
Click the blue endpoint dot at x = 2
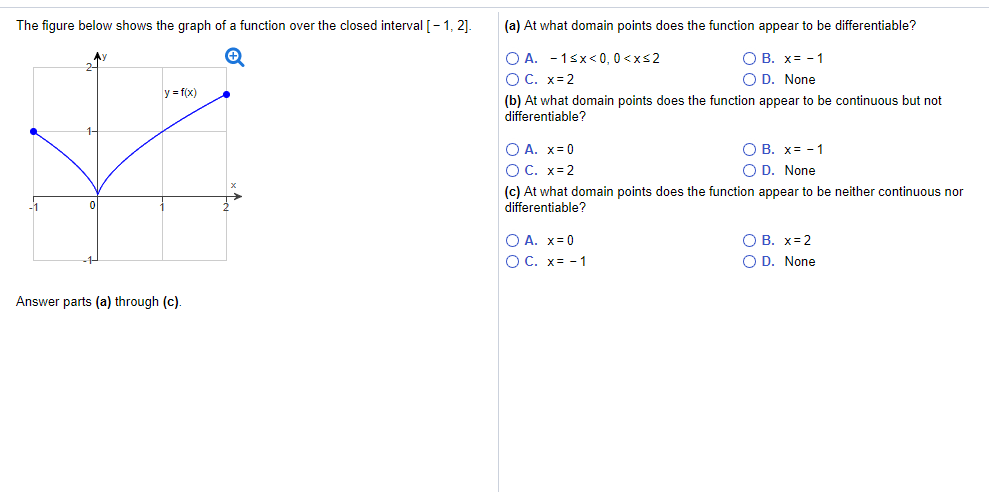[x=227, y=95]
